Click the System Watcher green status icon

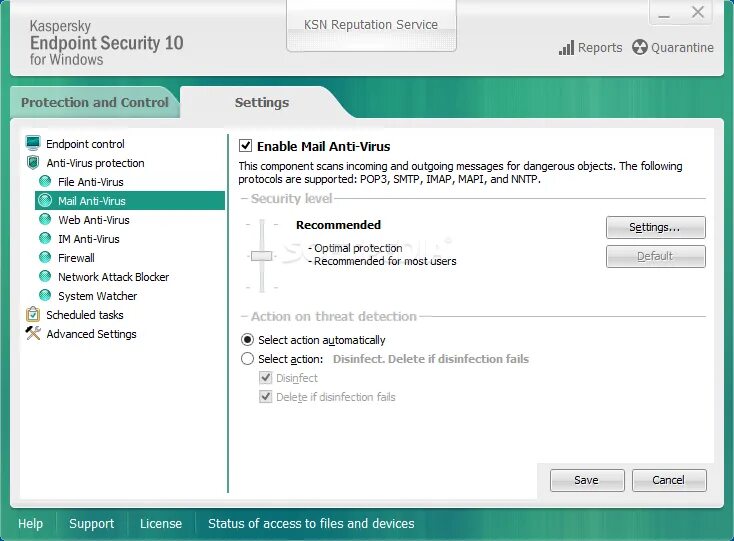pyautogui.click(x=45, y=295)
